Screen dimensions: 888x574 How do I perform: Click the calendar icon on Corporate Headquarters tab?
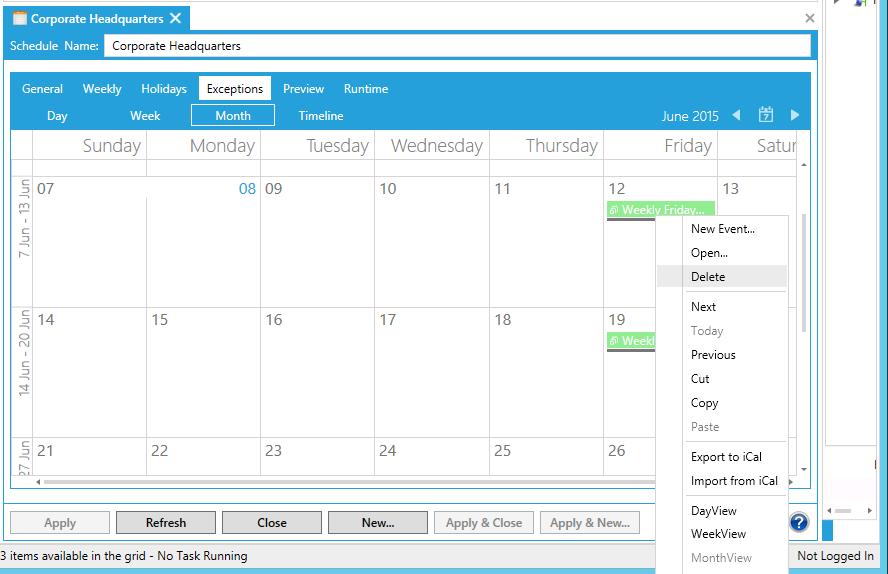[20, 19]
